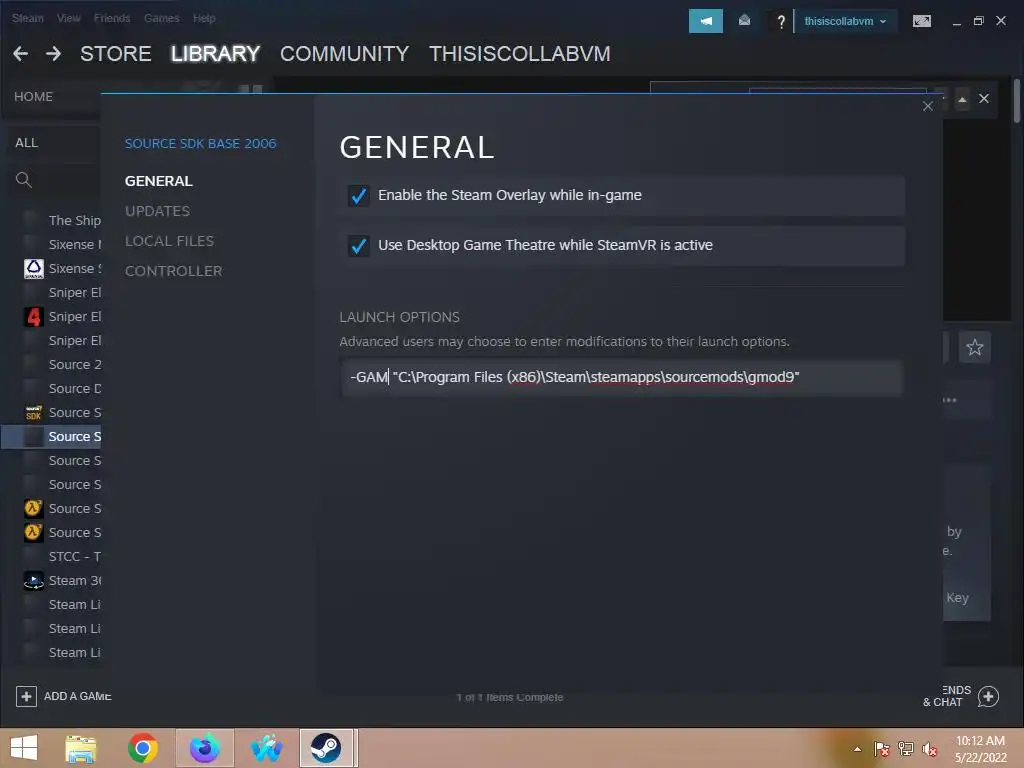Select the UPDATES properties section

[157, 211]
